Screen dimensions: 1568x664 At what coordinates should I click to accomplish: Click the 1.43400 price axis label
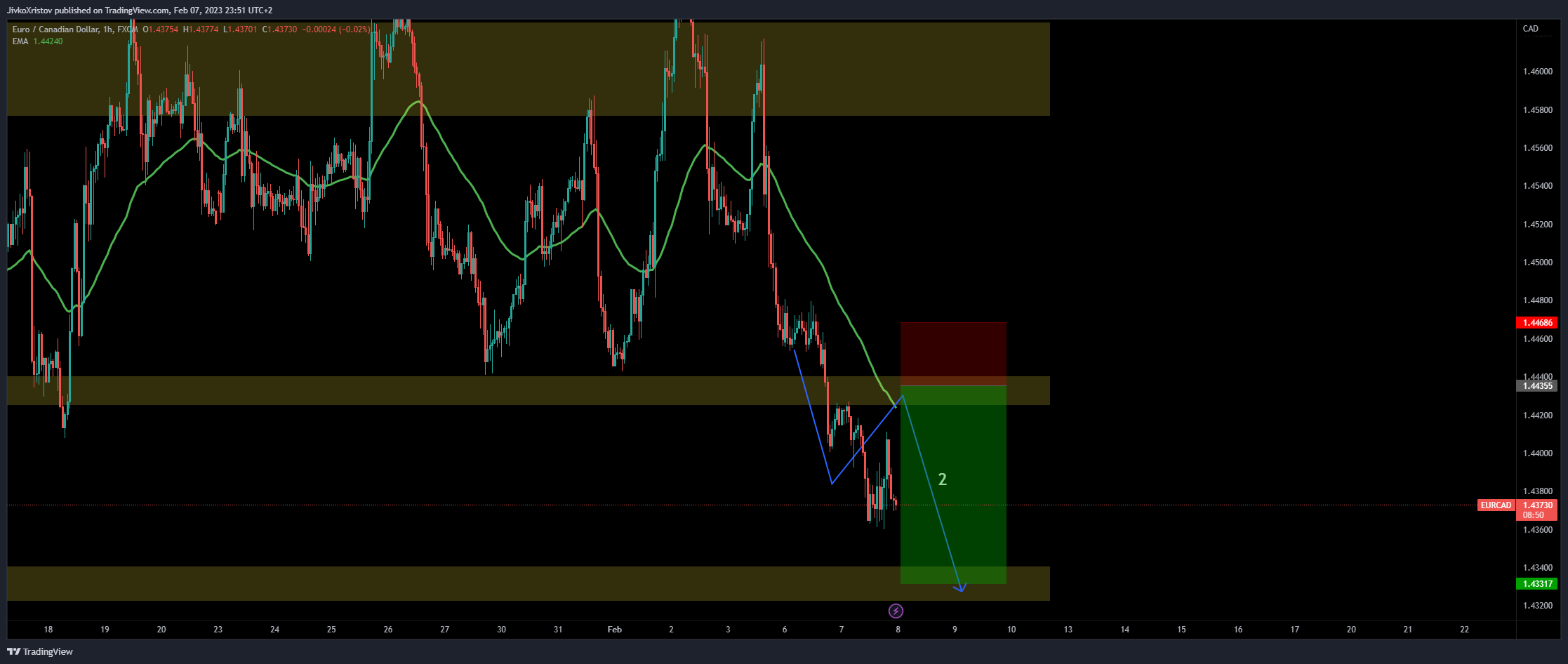(1538, 568)
